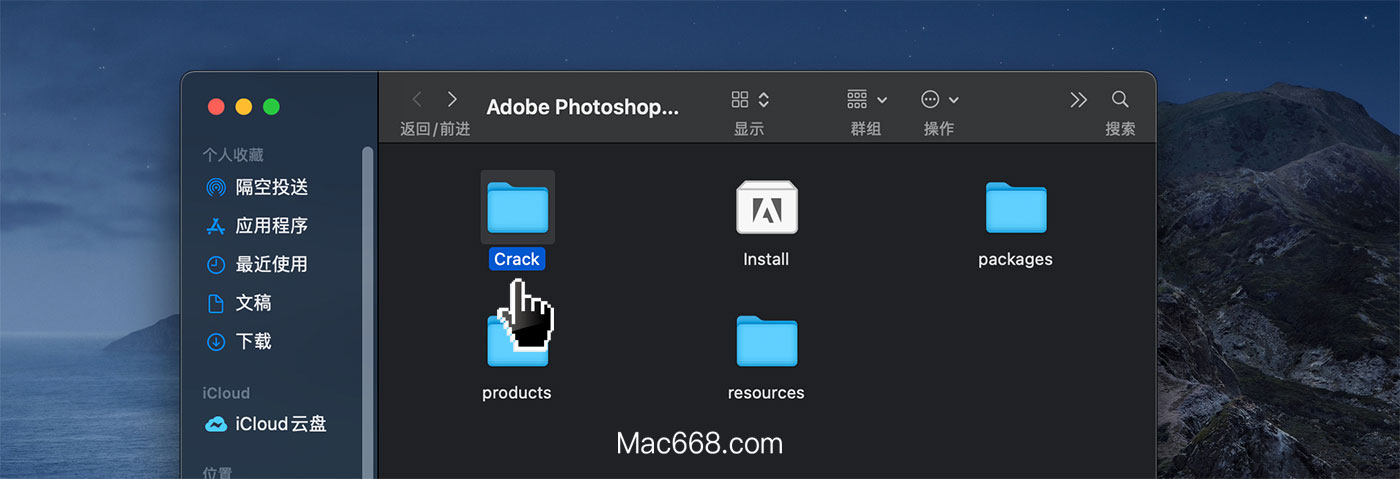Click the document icon beside 文稿
Screen dimensions: 1400x479
pyautogui.click(x=215, y=303)
